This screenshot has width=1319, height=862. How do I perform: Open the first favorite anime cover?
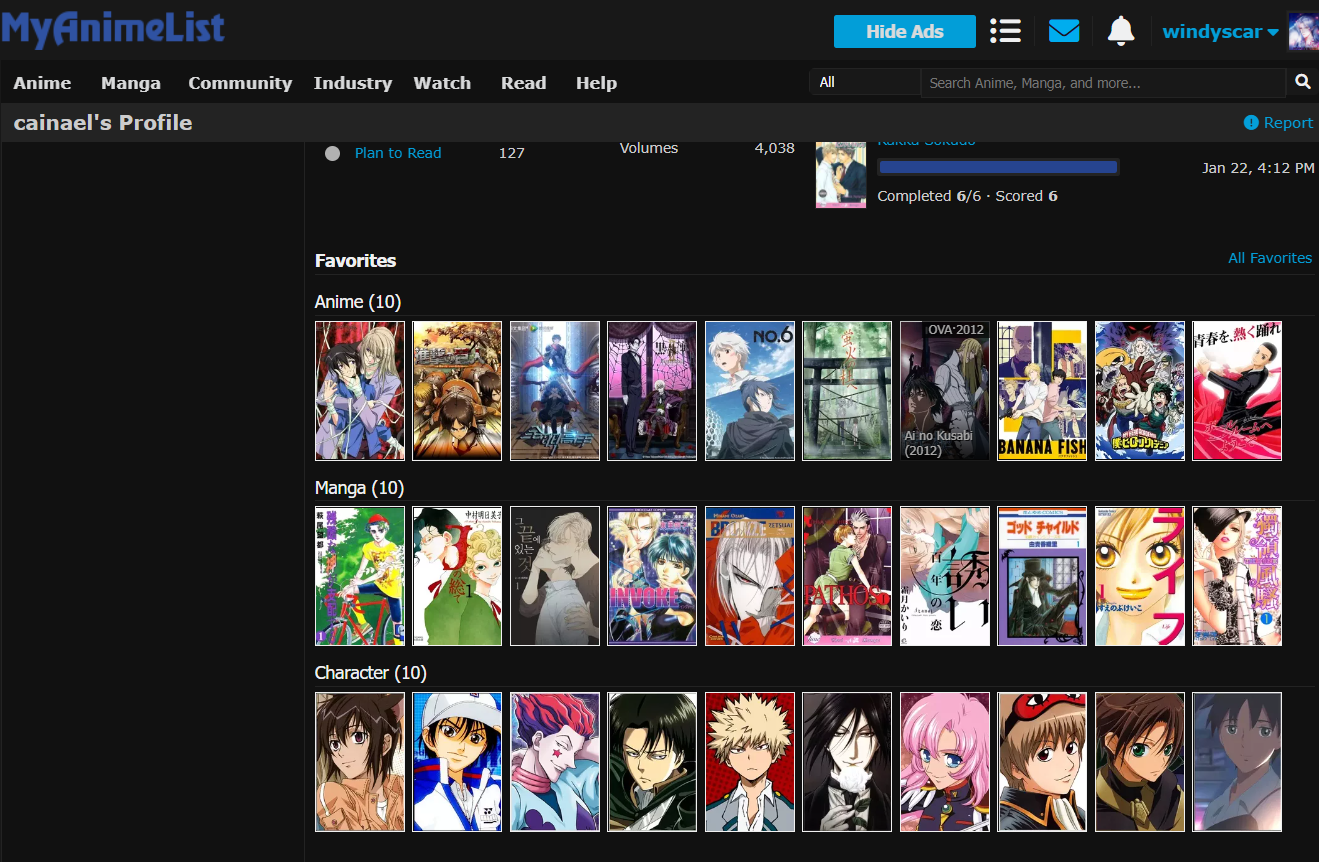(x=360, y=390)
